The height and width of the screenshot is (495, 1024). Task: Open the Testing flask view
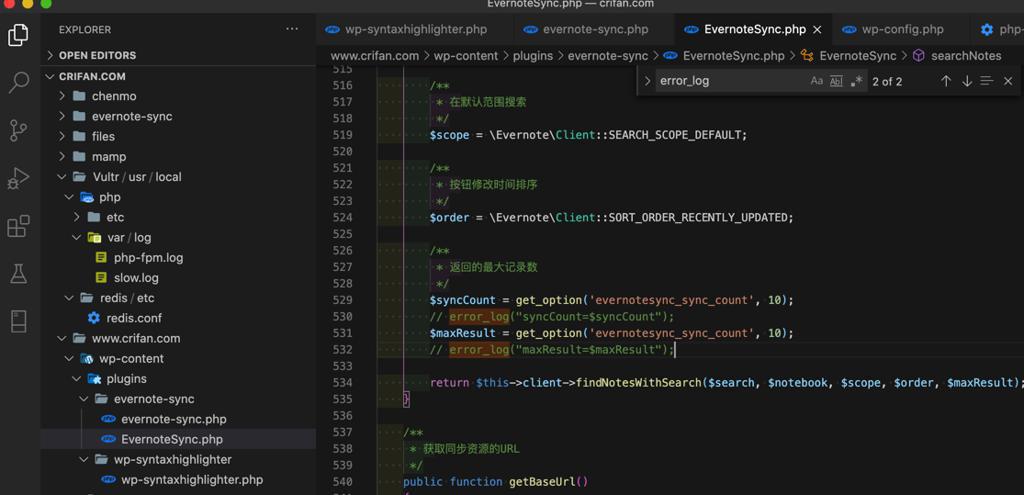click(x=18, y=274)
